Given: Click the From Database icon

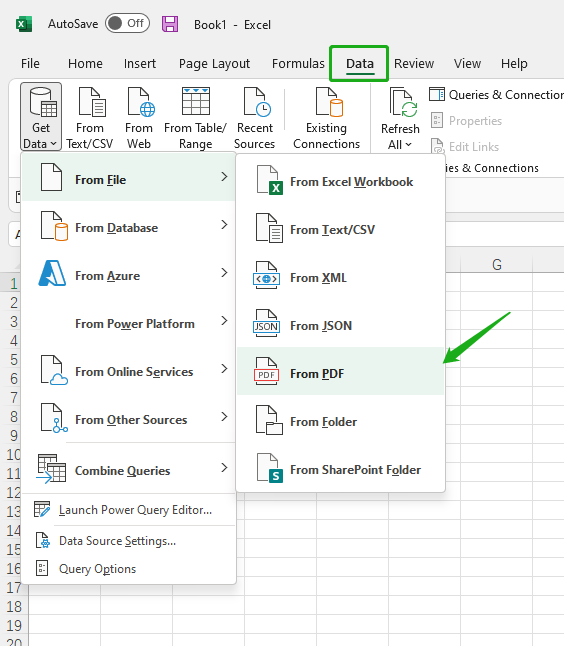Looking at the screenshot, I should [54, 225].
